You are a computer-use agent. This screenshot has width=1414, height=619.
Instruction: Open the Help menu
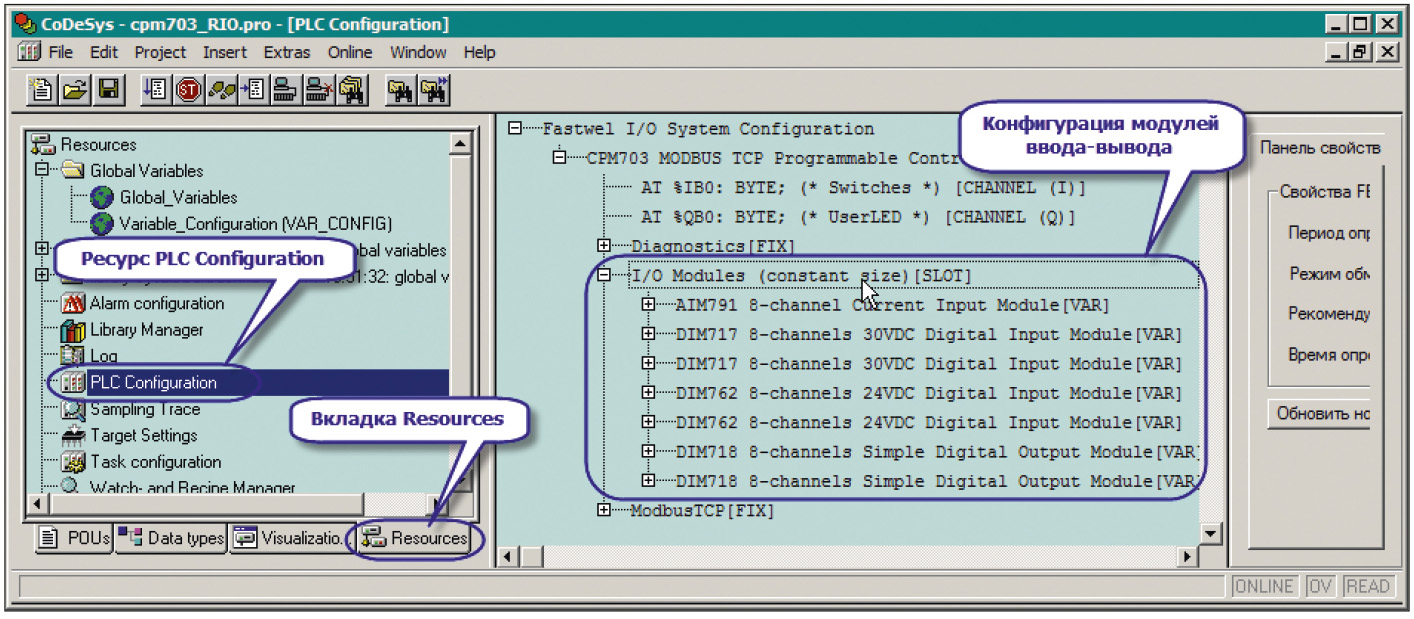coord(479,52)
